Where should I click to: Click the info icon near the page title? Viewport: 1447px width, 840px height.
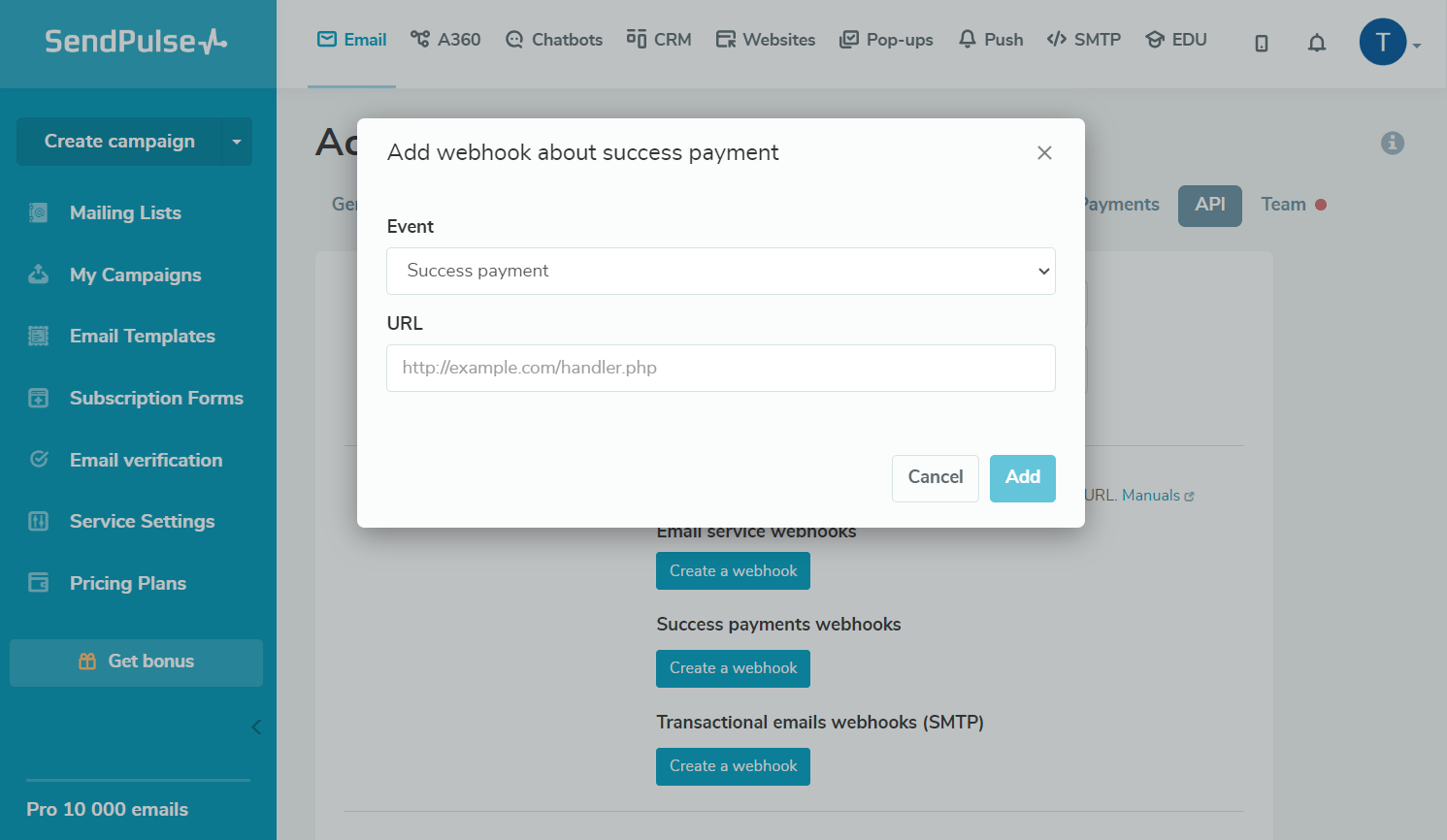pos(1392,144)
